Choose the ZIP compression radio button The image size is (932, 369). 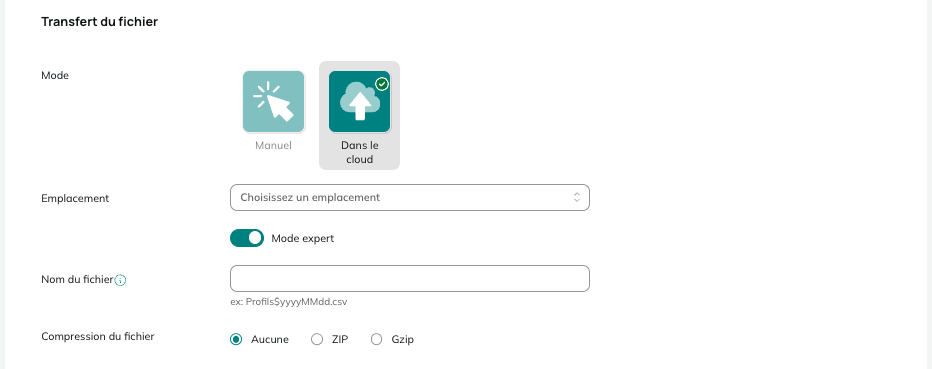pos(317,340)
